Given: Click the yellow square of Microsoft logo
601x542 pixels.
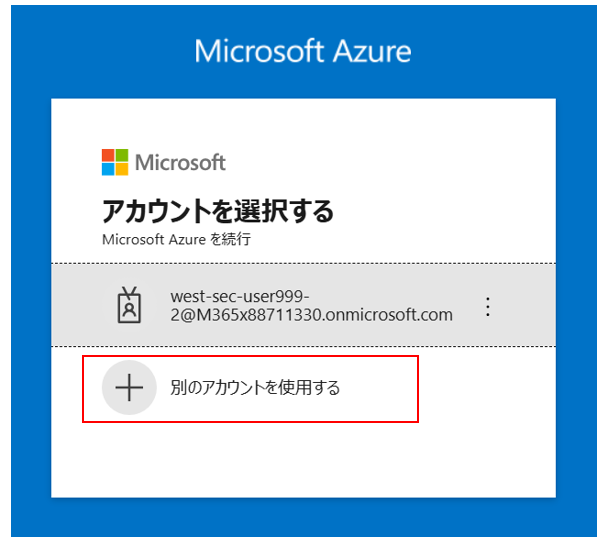Looking at the screenshot, I should 122,169.
